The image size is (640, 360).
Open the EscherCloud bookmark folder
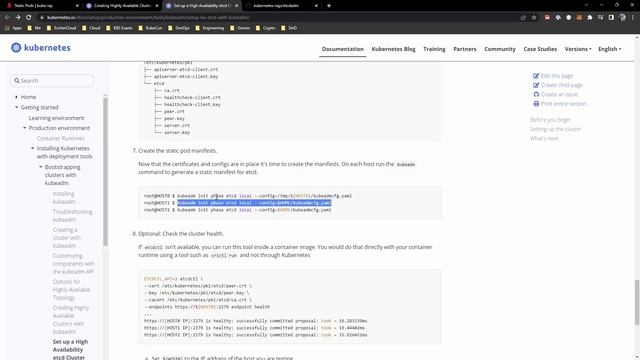(x=61, y=28)
